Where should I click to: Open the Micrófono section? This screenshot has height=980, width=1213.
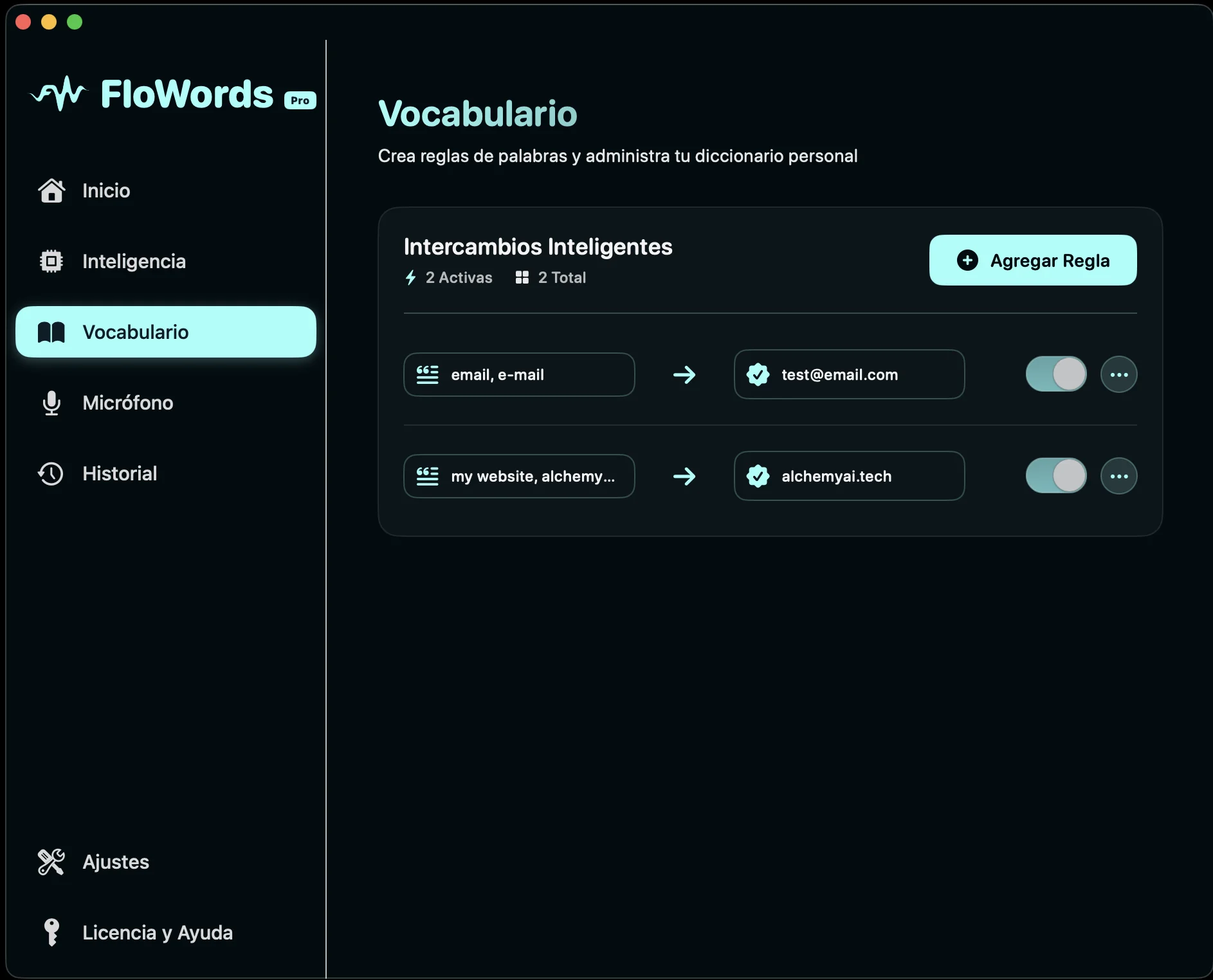[x=127, y=403]
